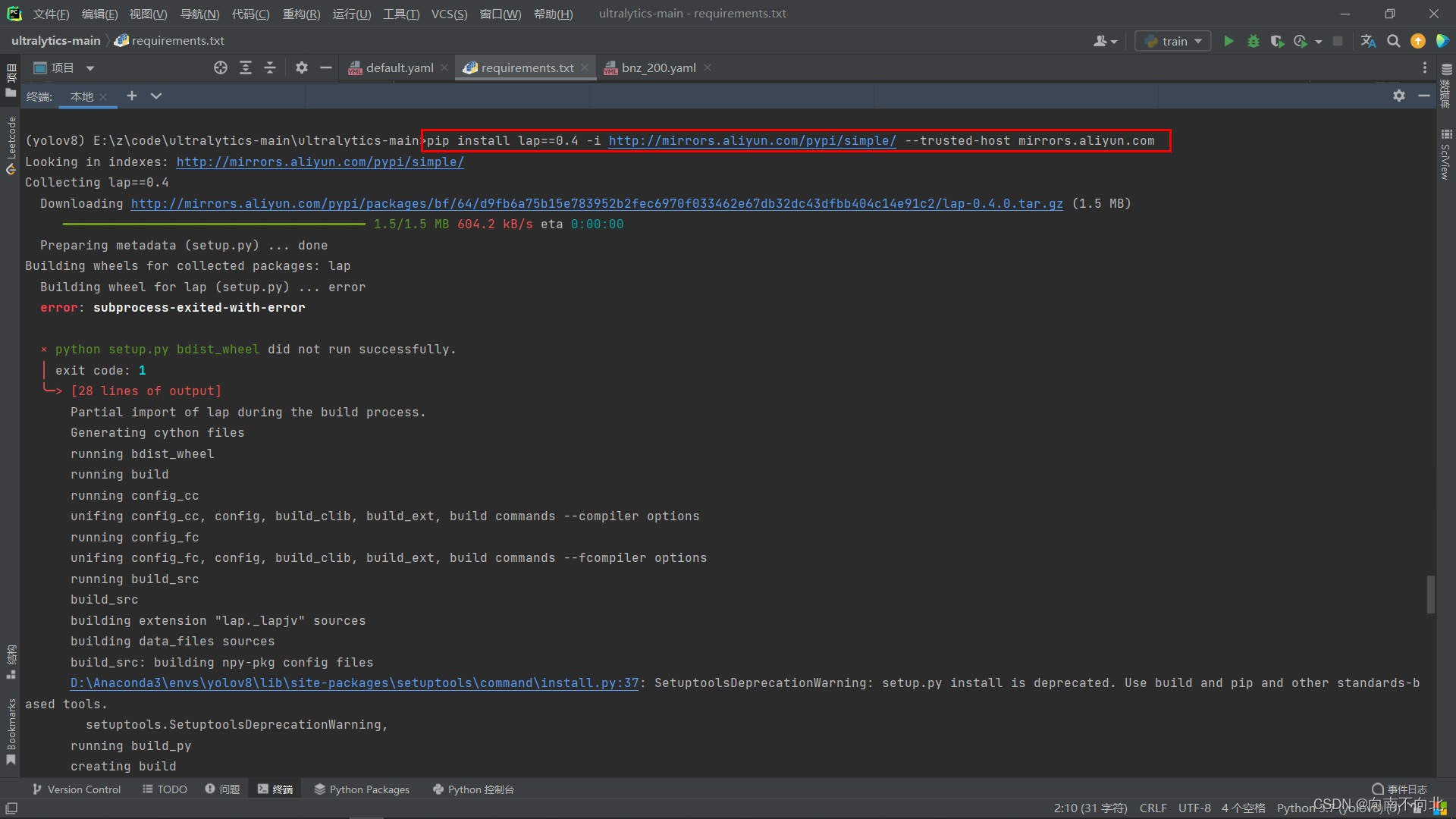Stop the running process
The image size is (1456, 819).
point(1338,41)
